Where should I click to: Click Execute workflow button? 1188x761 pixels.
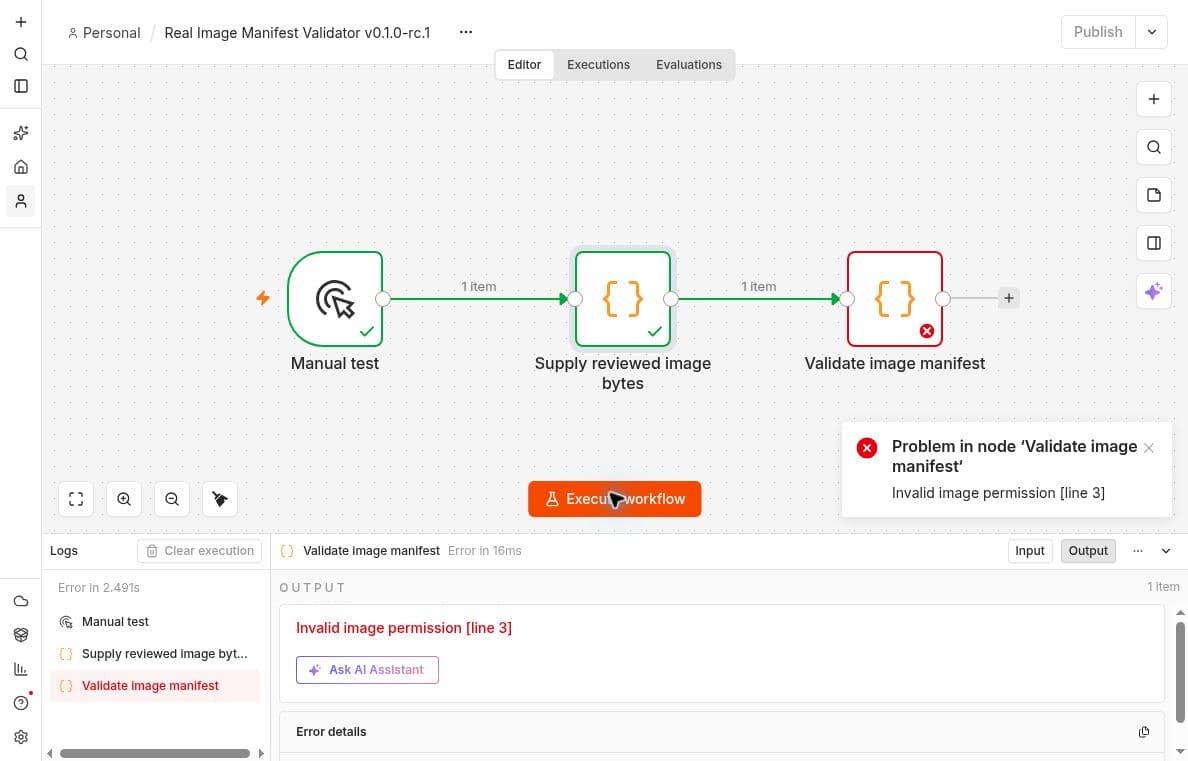[614, 499]
